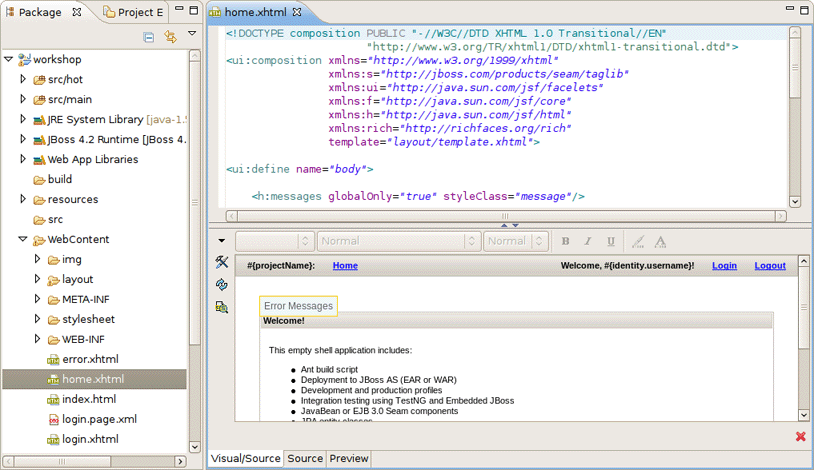
Task: Click the Refresh icon in visual editor sidebar
Action: tap(222, 285)
